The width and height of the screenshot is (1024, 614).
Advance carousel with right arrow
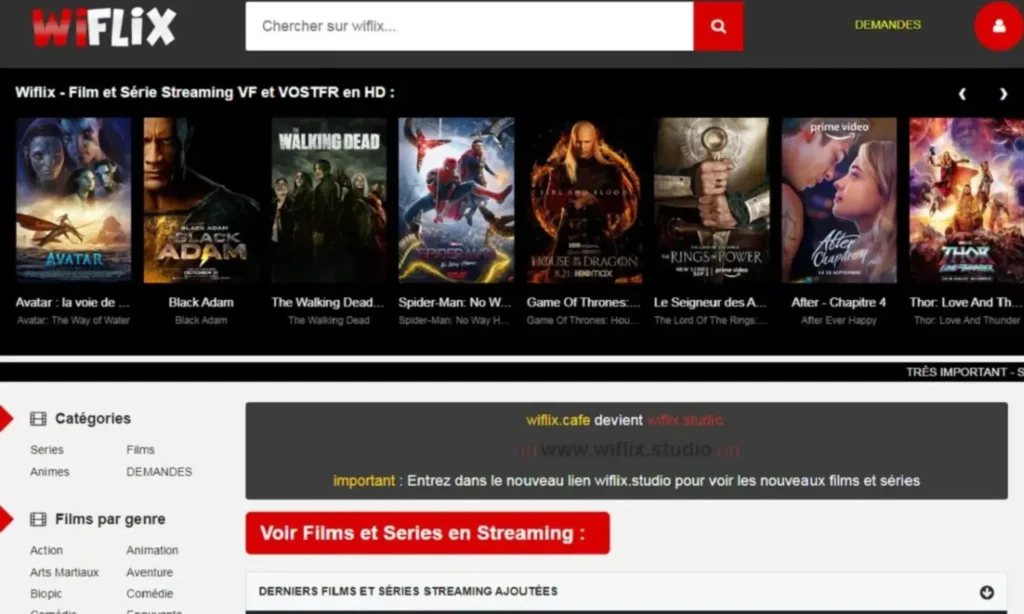coord(1003,94)
